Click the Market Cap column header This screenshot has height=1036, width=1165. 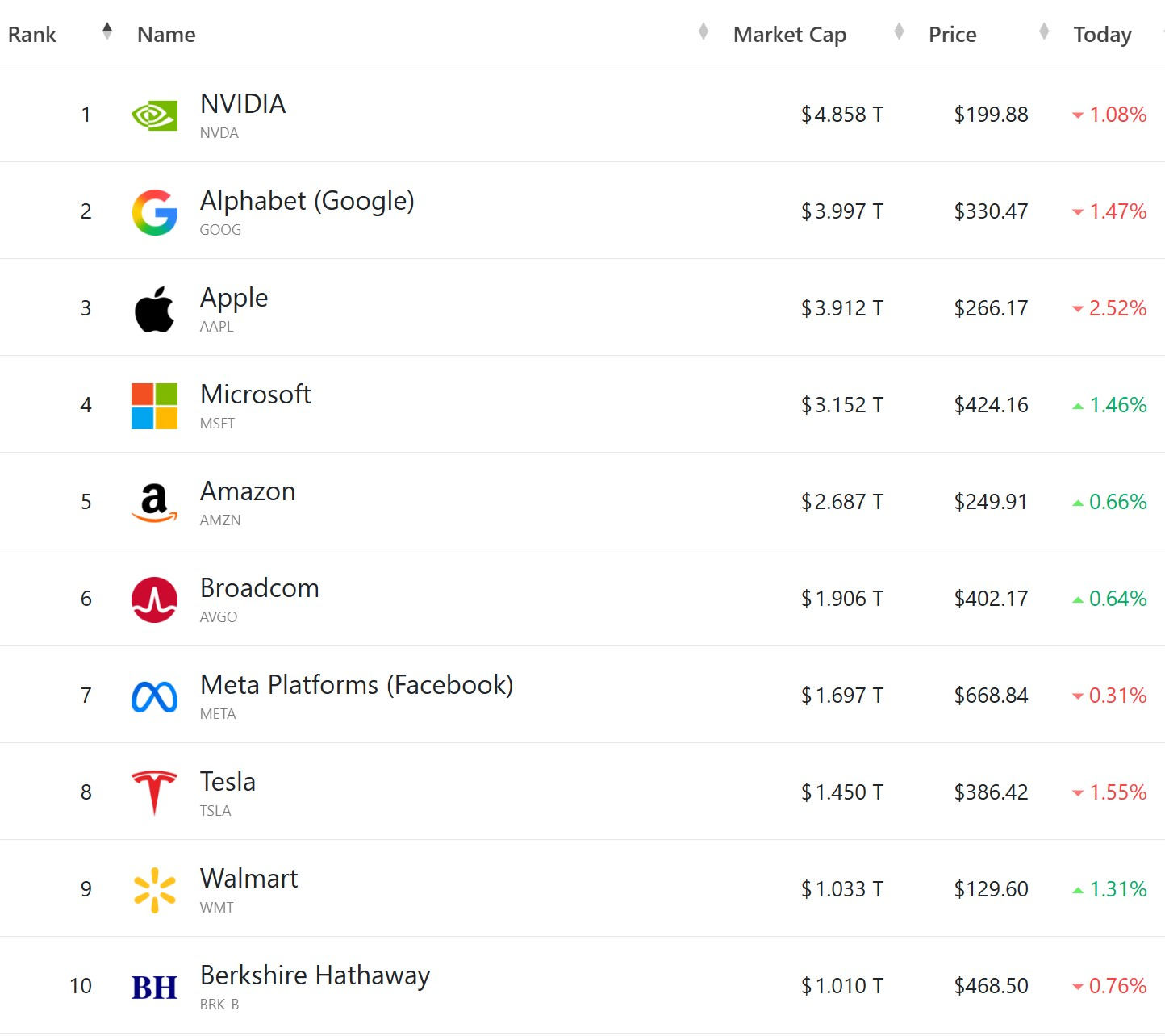789,35
